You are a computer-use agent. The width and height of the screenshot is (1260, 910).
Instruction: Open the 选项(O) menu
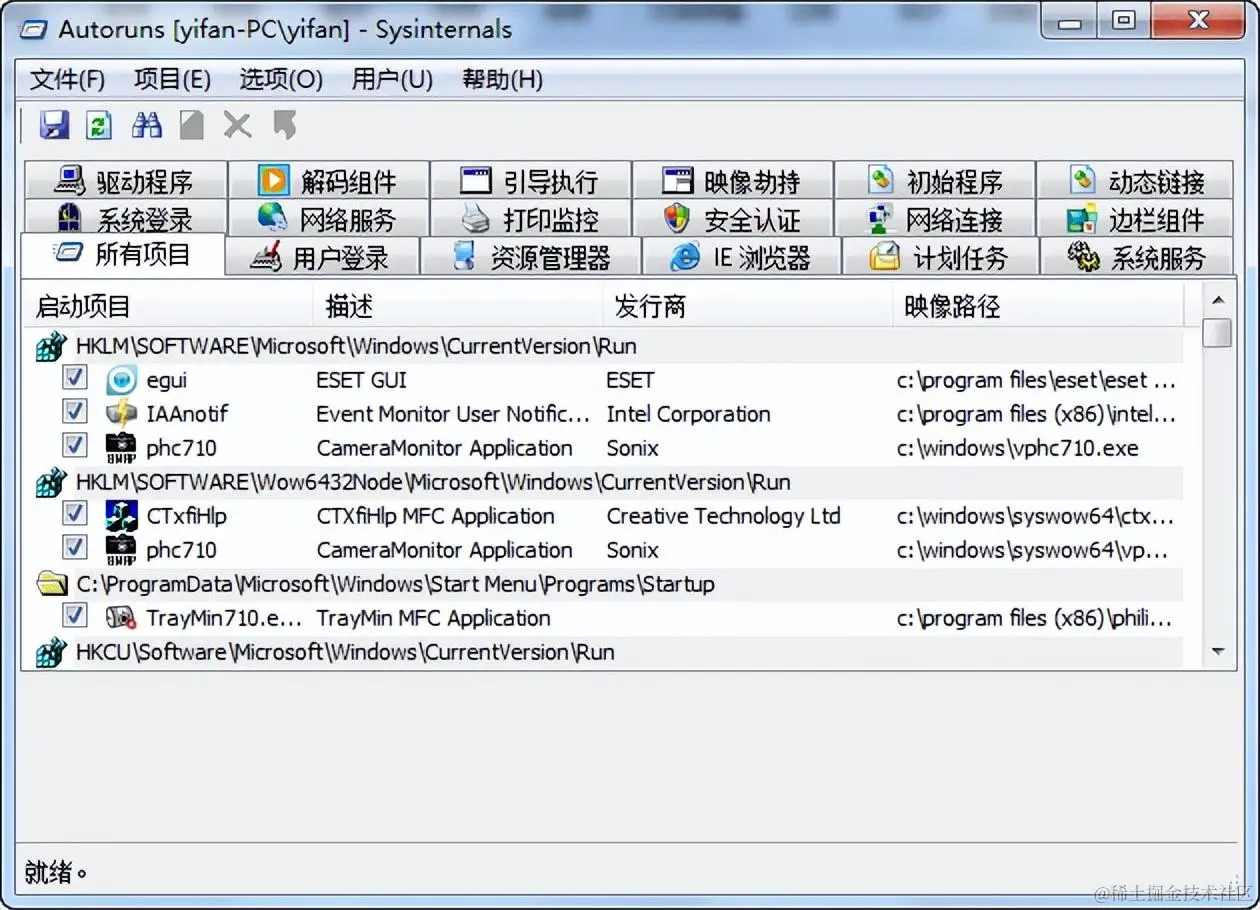(x=281, y=80)
